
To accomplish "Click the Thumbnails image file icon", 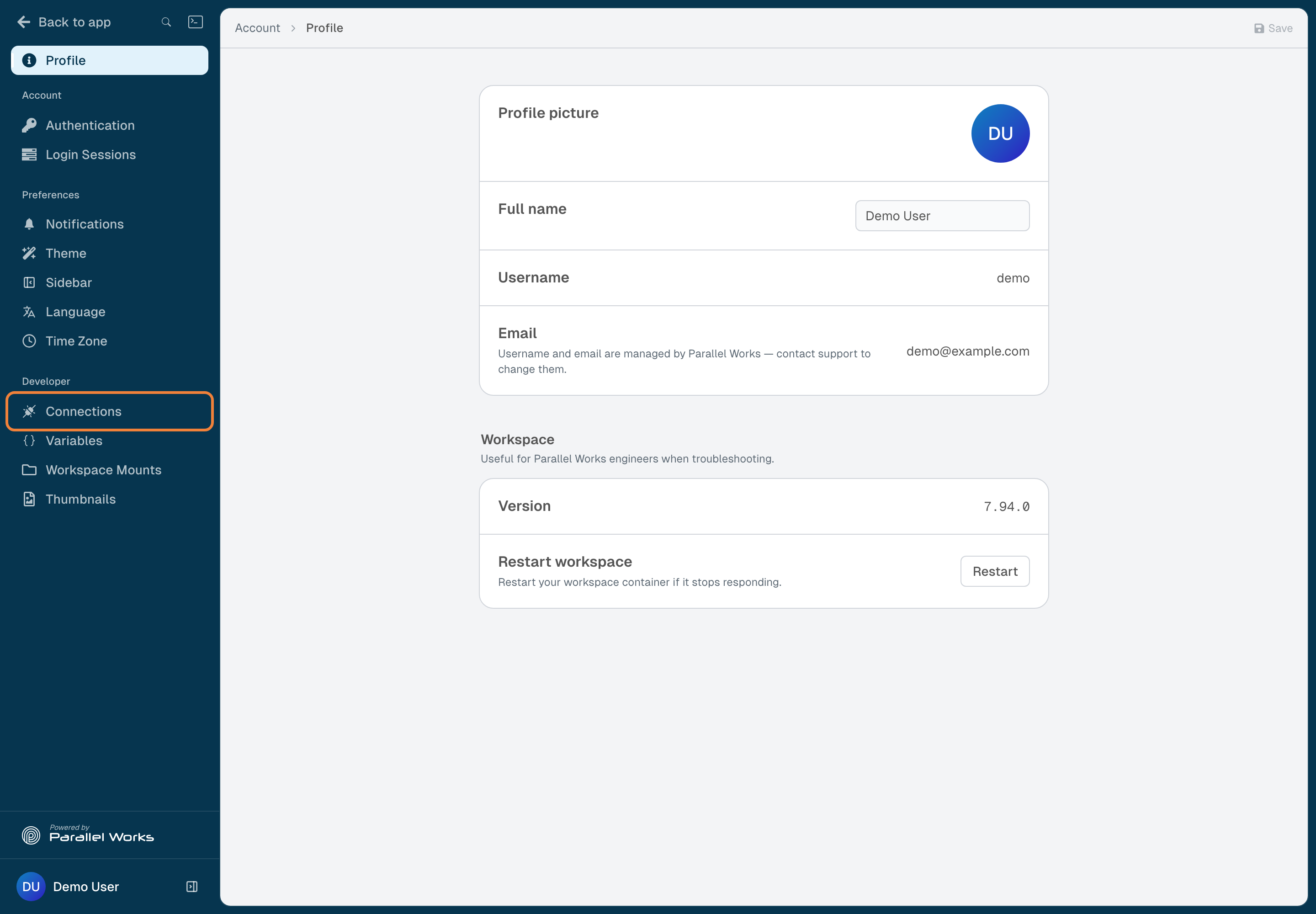I will [29, 499].
